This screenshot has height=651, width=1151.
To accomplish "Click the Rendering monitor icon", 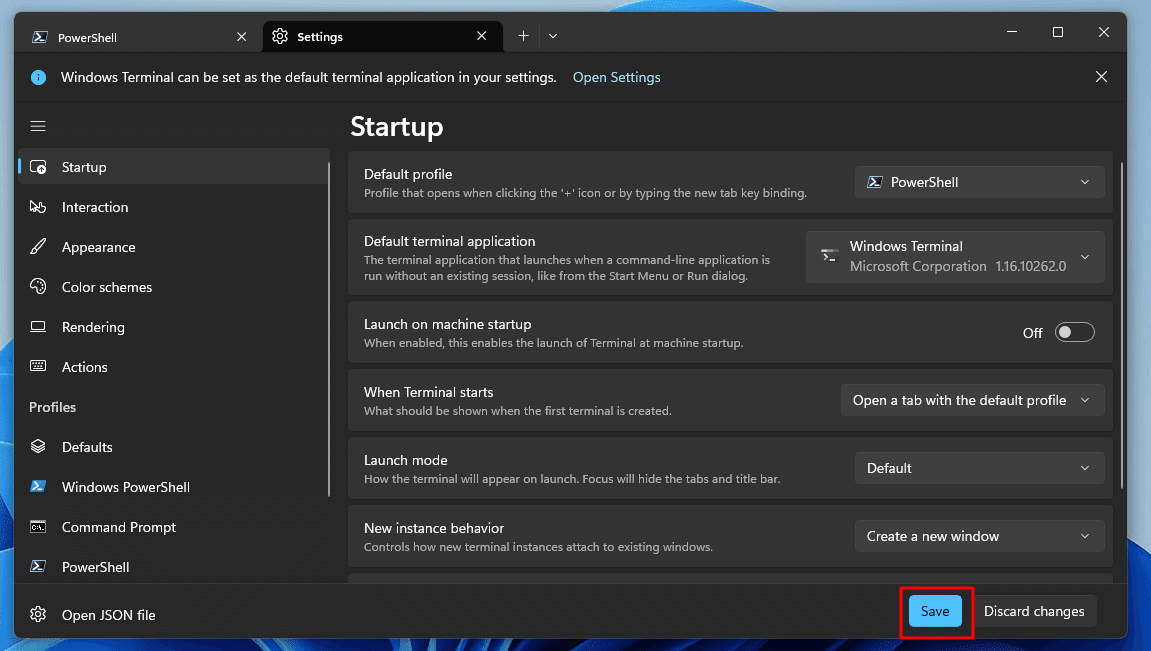I will (38, 327).
